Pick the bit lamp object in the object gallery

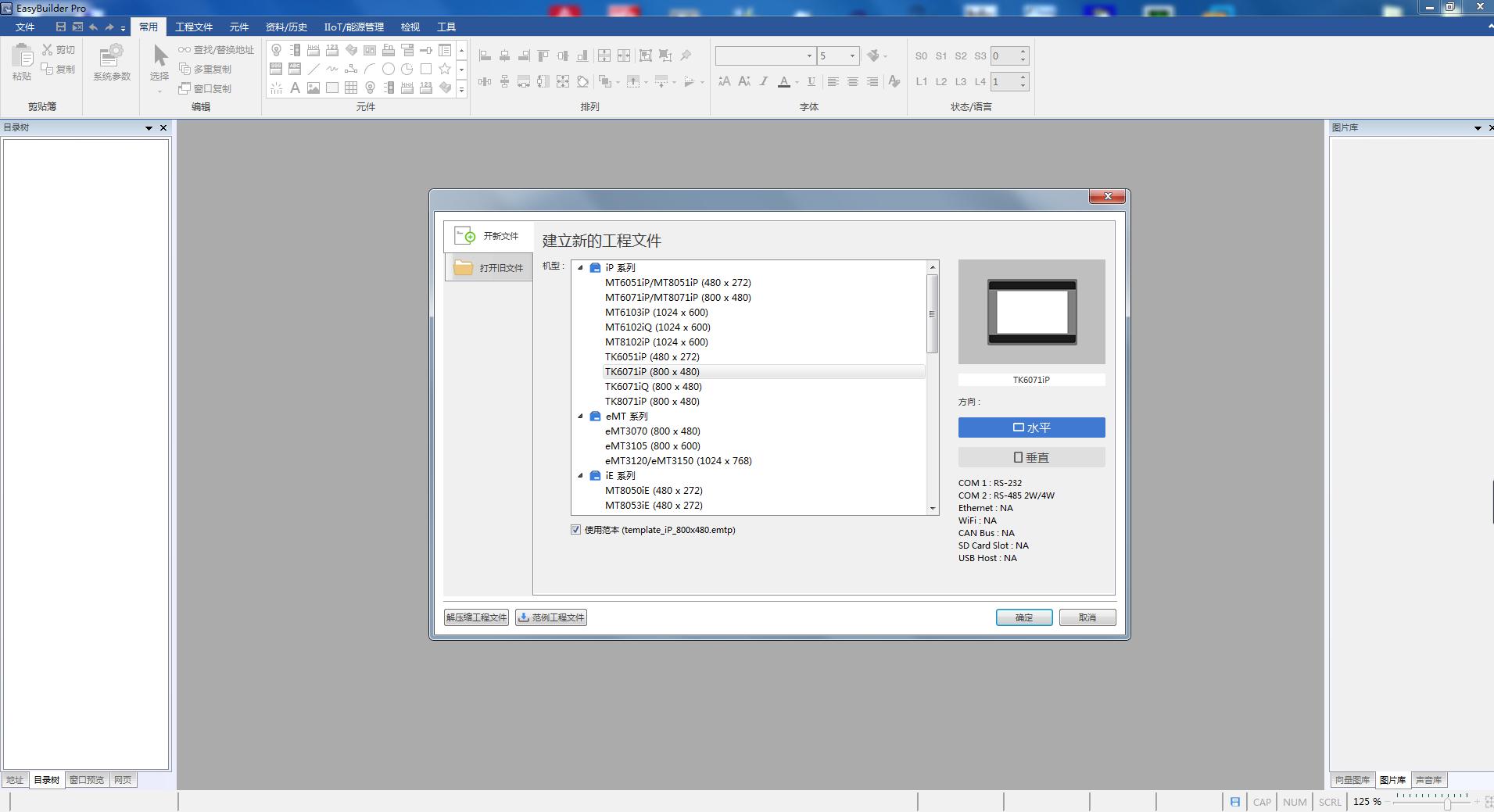click(276, 50)
